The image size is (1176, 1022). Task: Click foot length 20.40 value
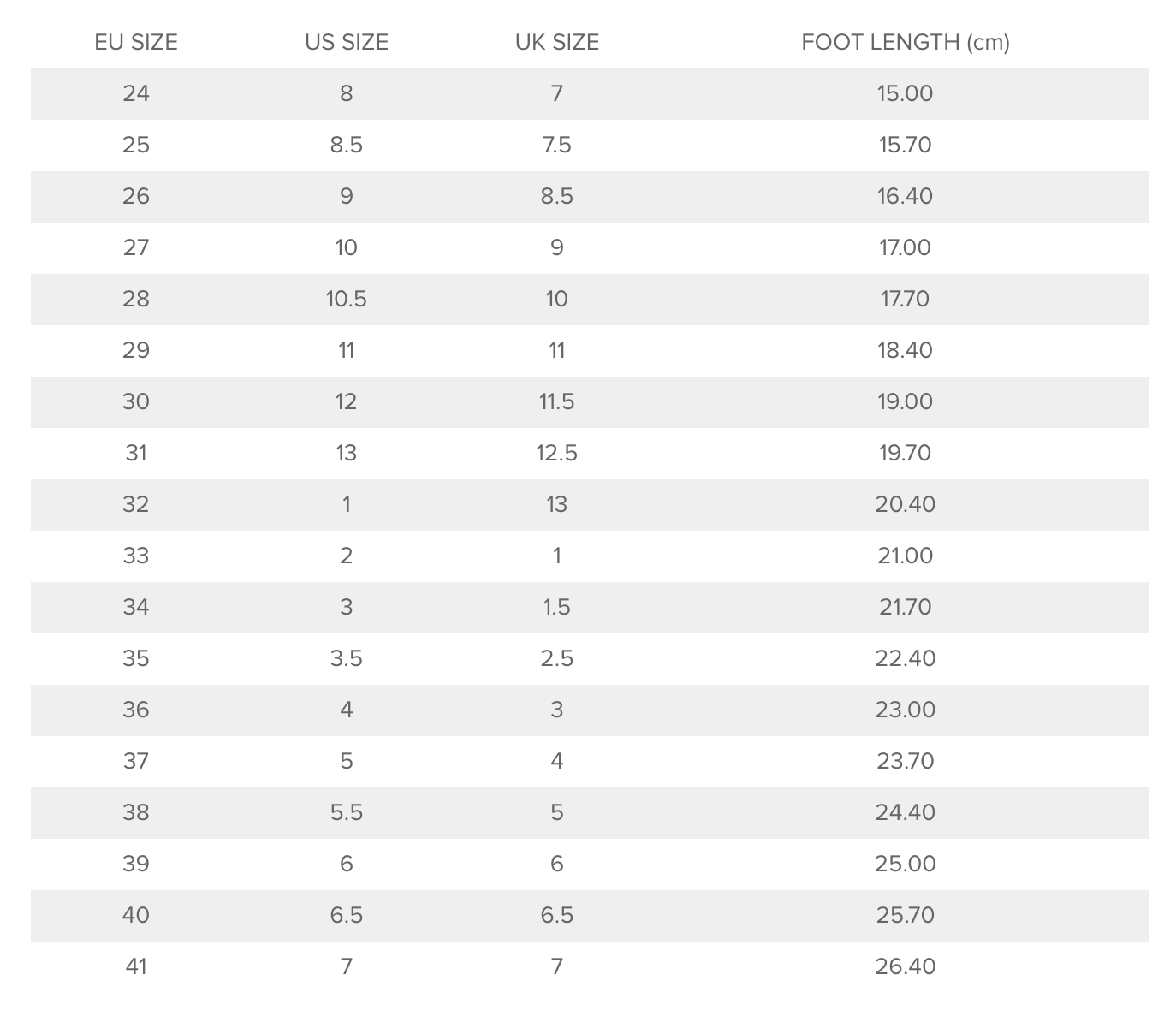click(x=906, y=504)
